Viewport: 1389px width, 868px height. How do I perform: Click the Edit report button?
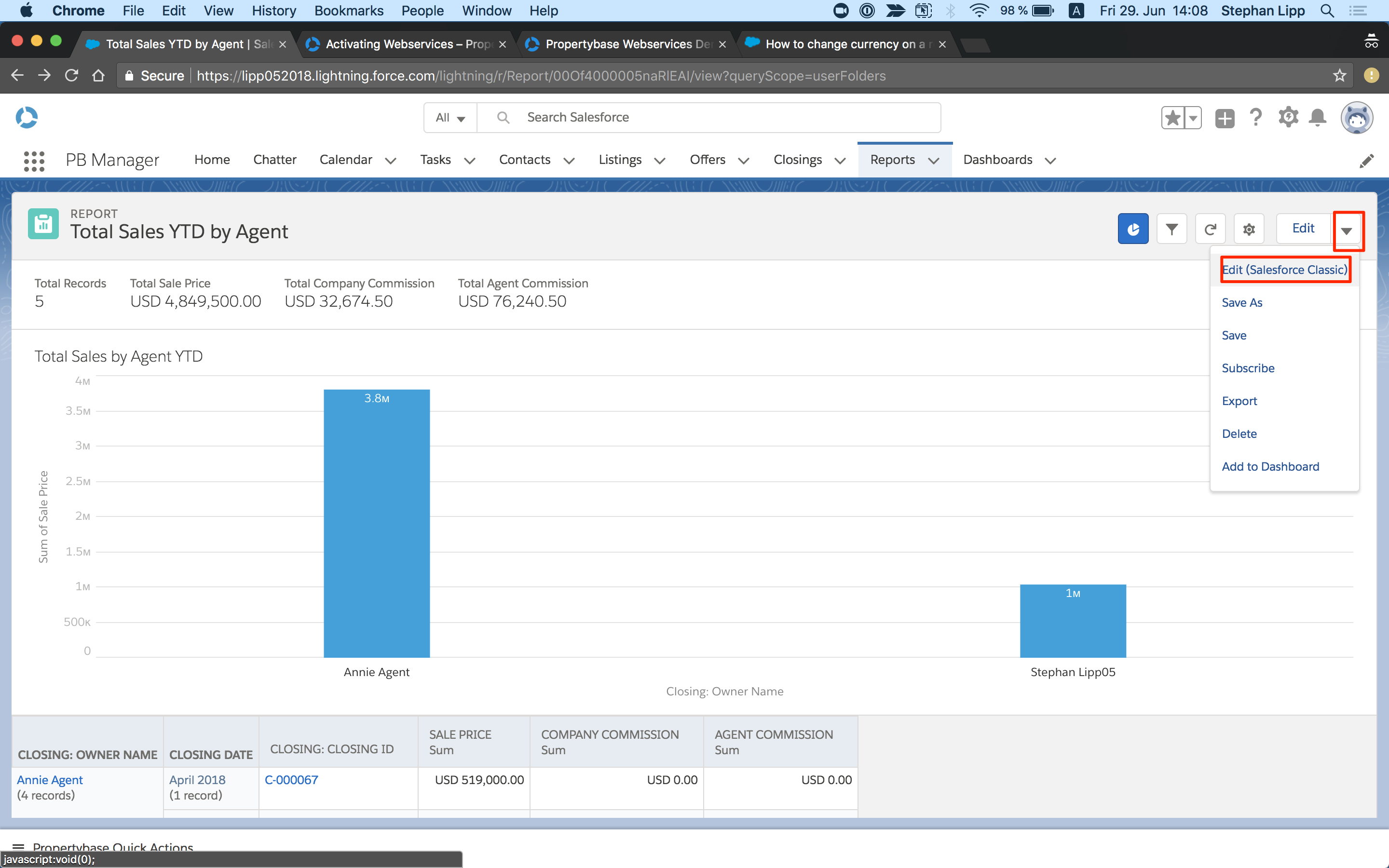1303,229
